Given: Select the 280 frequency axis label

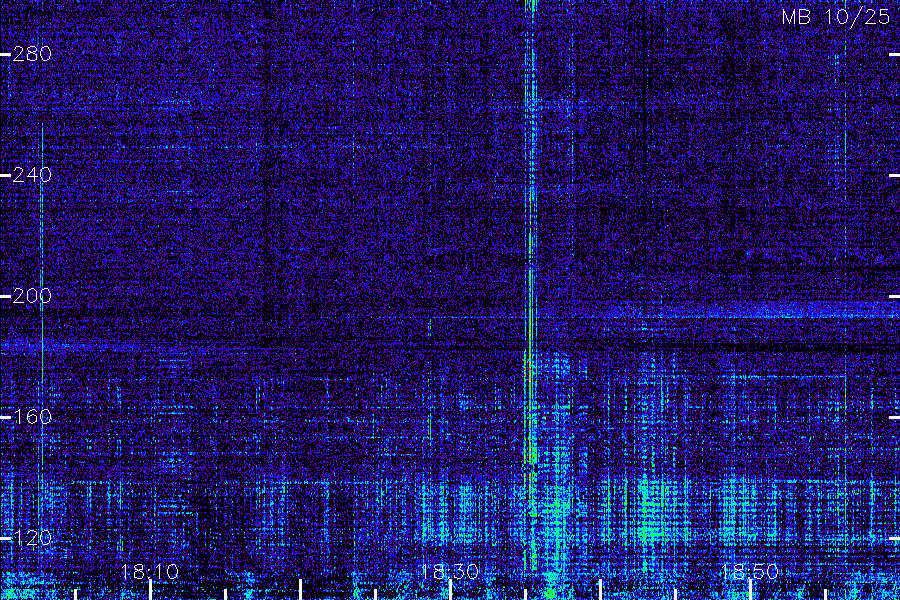Looking at the screenshot, I should (32, 54).
